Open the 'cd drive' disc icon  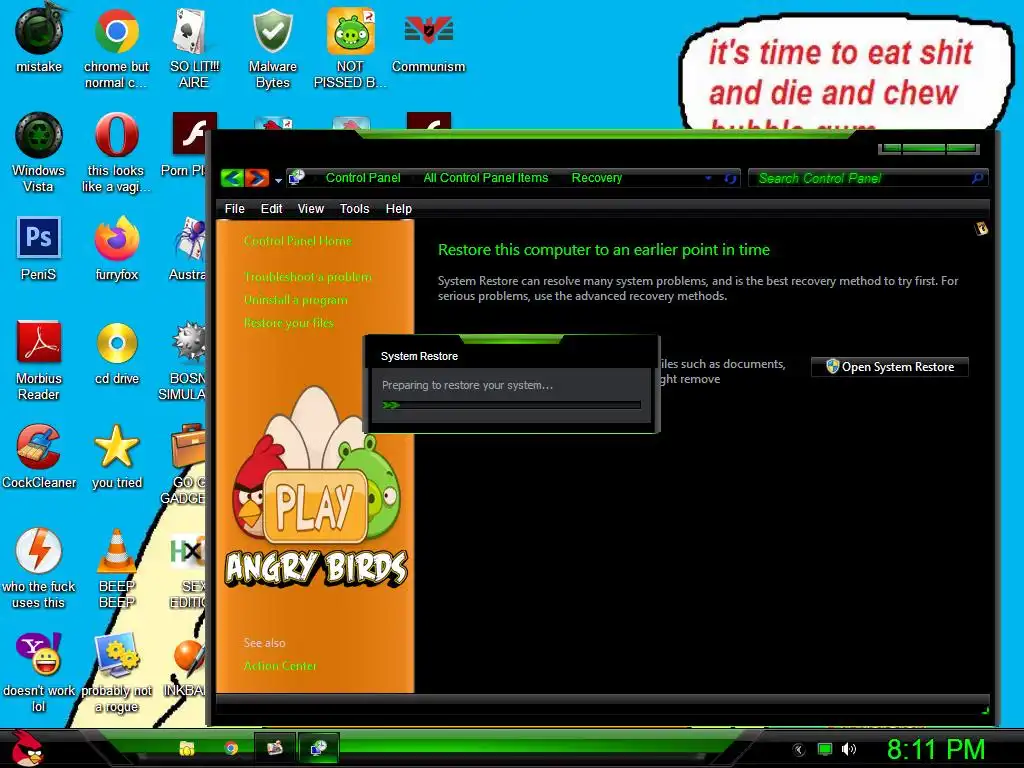(x=116, y=353)
